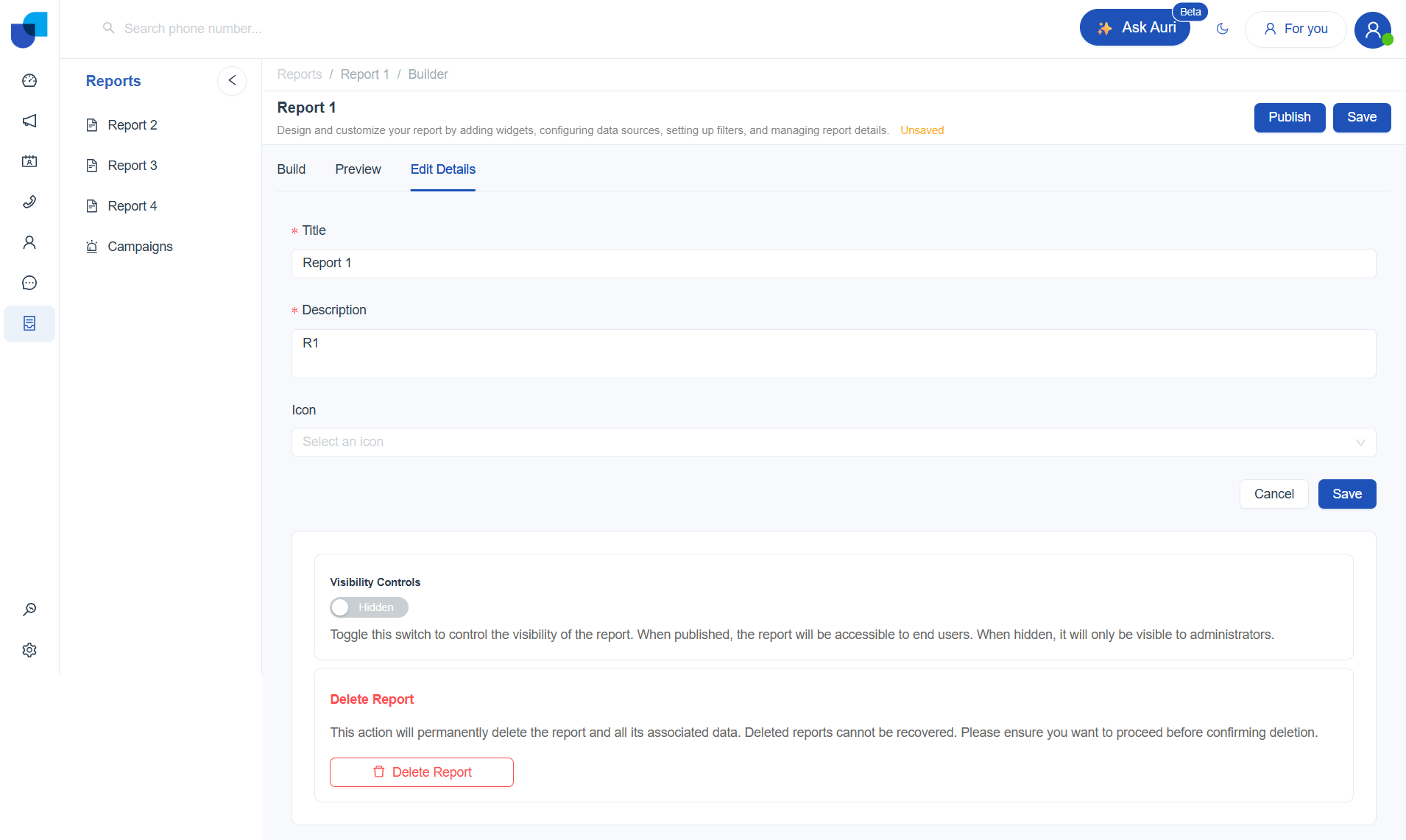Open the megaphone campaigns icon in sidebar
The width and height of the screenshot is (1406, 840).
pos(29,121)
